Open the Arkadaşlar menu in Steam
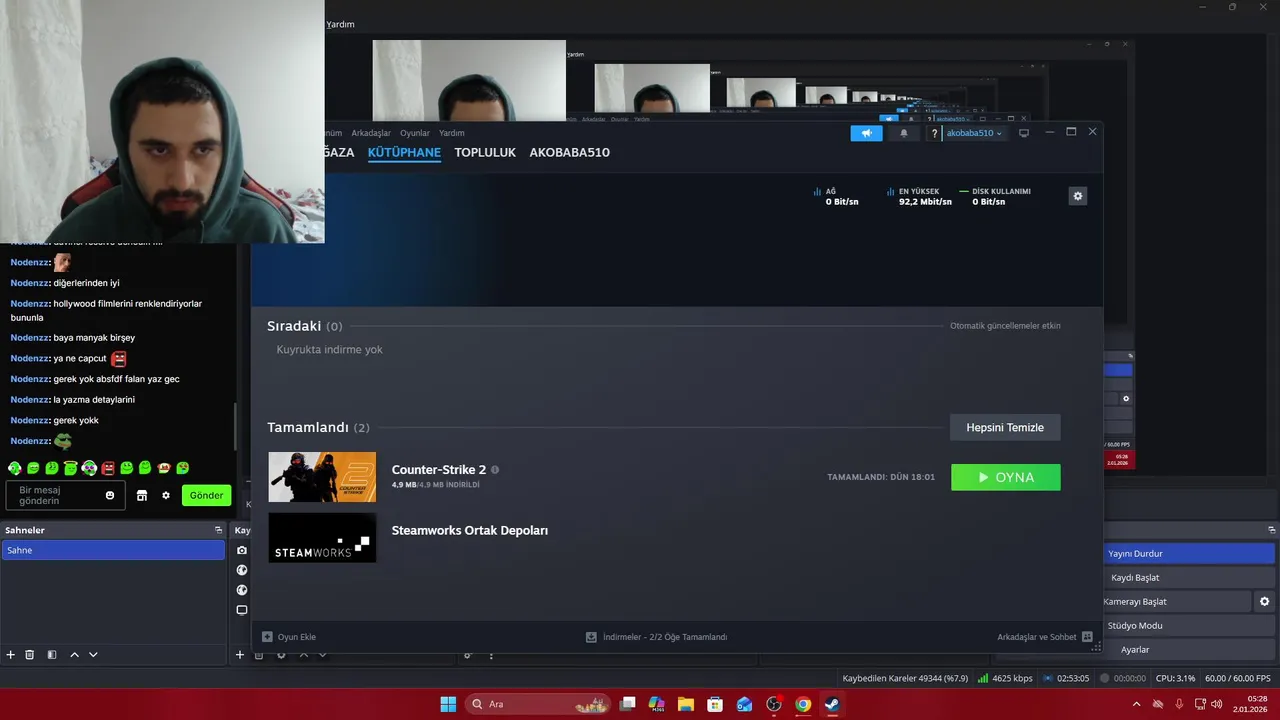 pyautogui.click(x=371, y=133)
